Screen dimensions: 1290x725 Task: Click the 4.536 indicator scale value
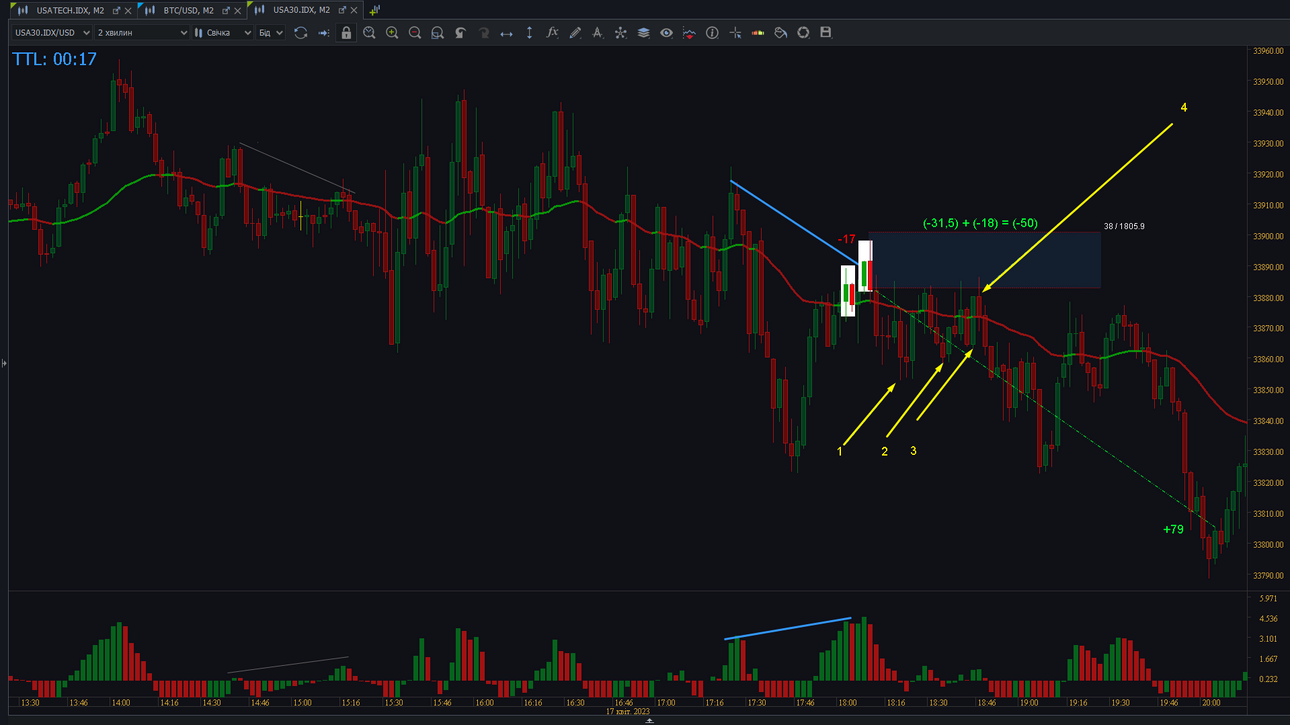point(1267,619)
